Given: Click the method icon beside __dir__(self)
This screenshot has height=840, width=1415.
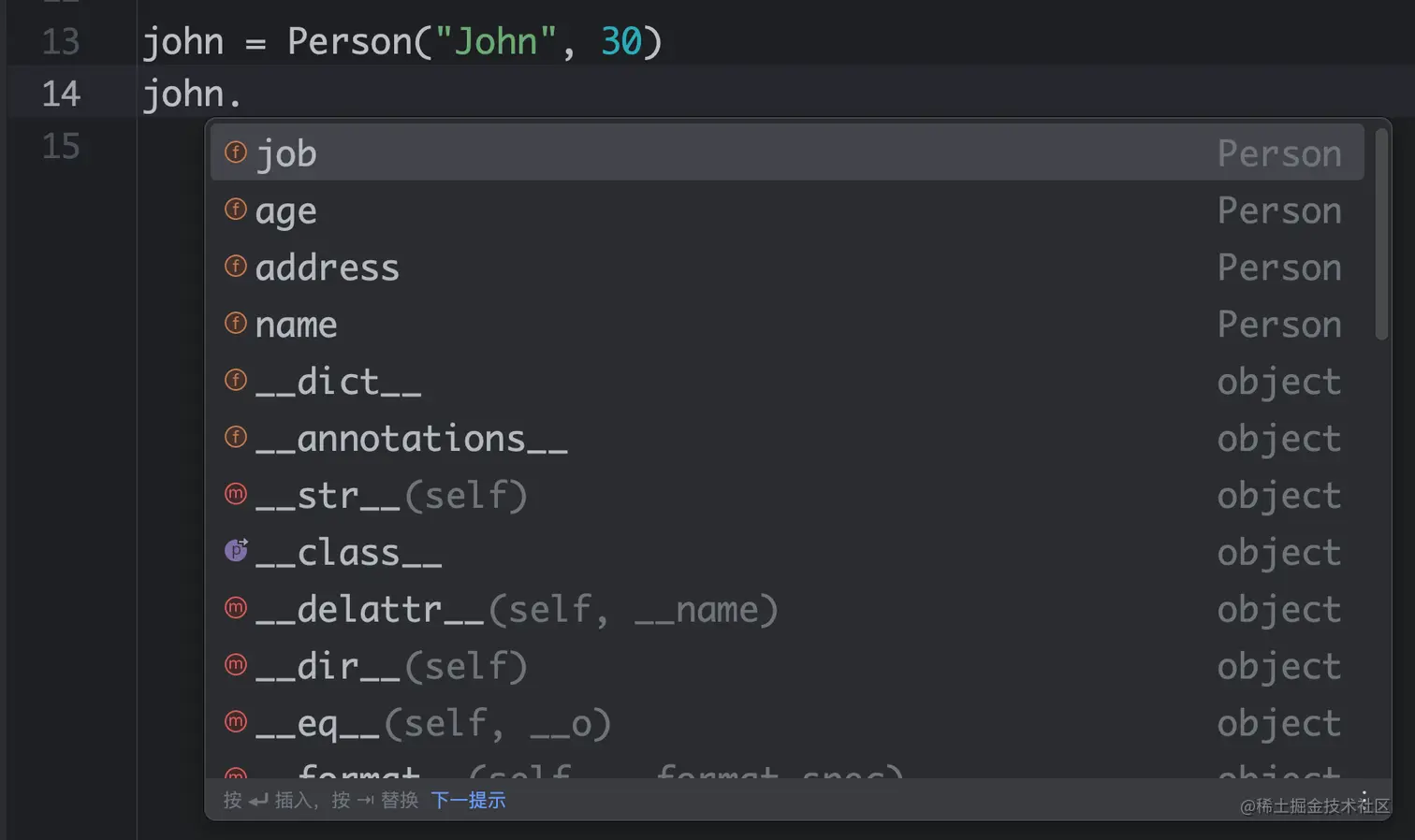Looking at the screenshot, I should [x=236, y=665].
